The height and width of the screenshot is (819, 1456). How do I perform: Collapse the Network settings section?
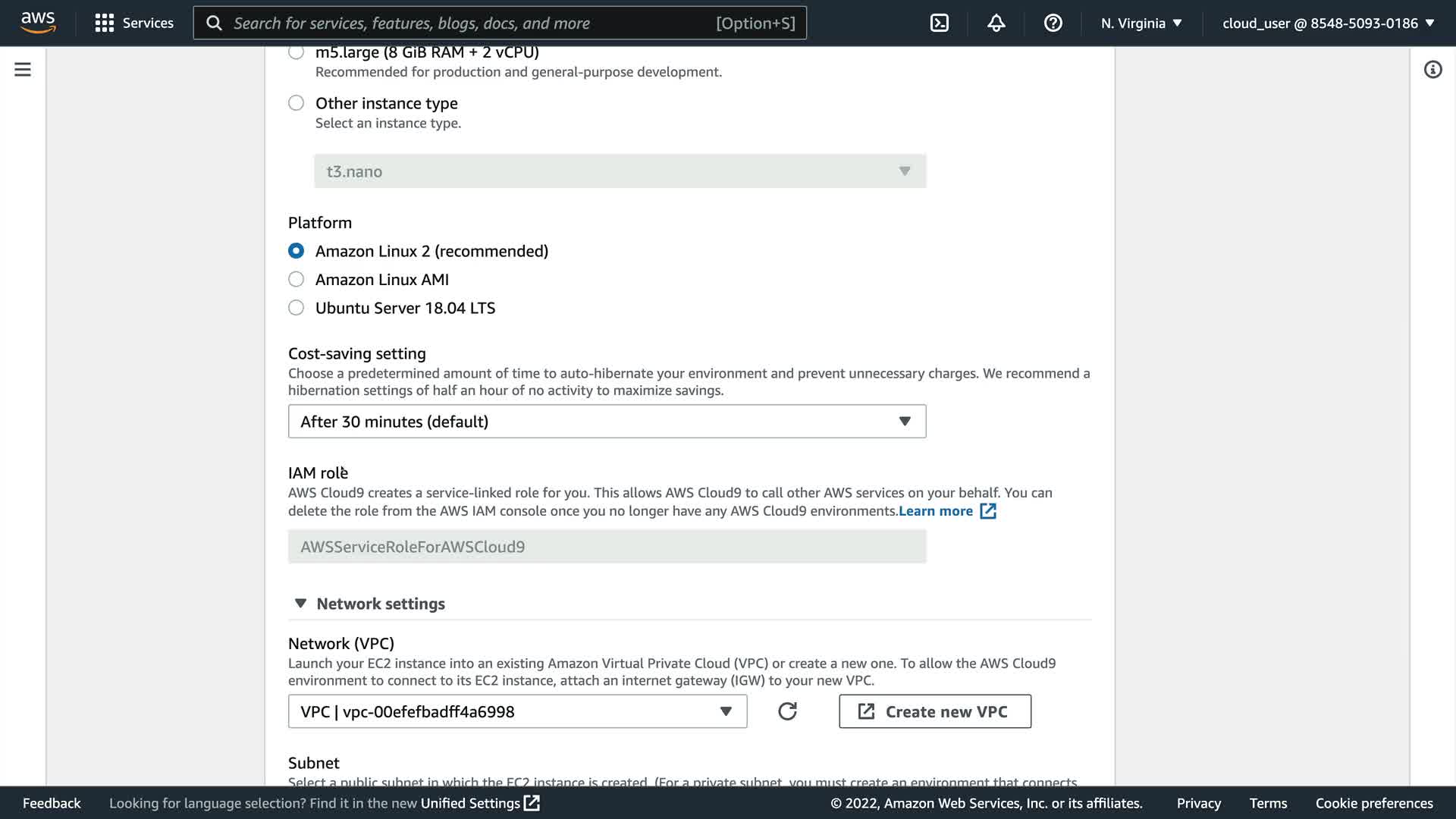(301, 604)
